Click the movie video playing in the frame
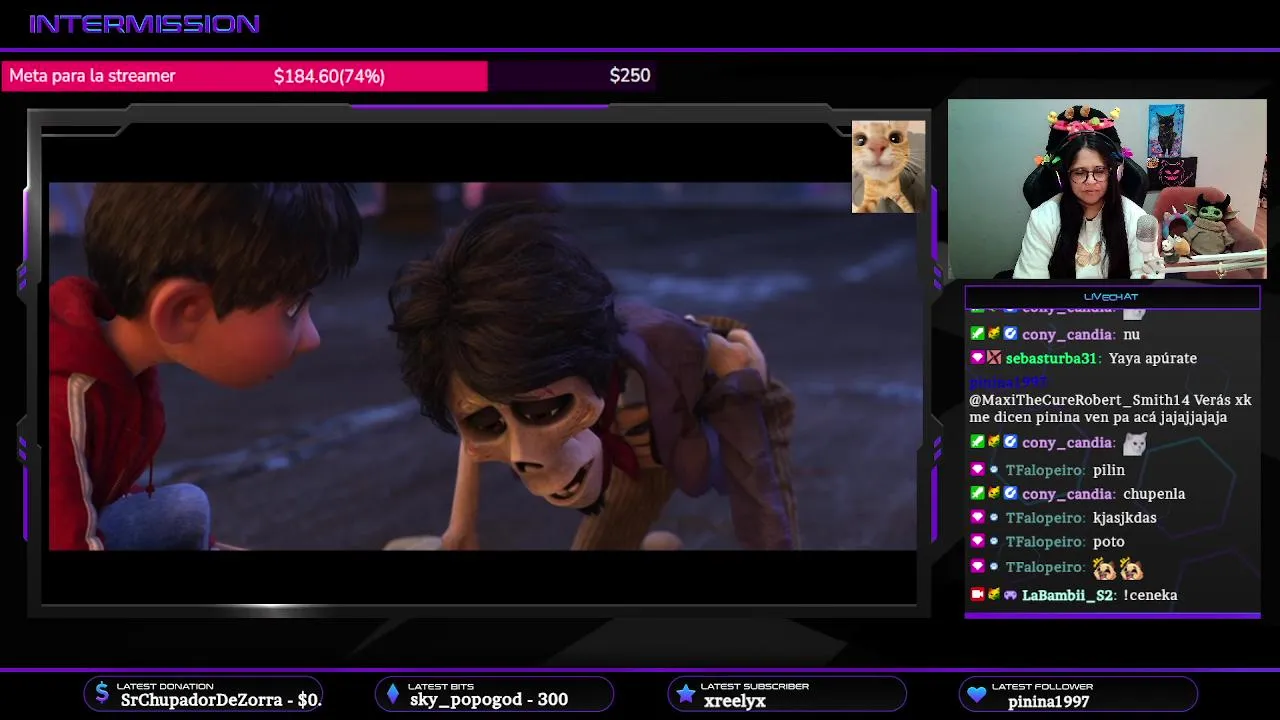The width and height of the screenshot is (1280, 720). tap(483, 366)
